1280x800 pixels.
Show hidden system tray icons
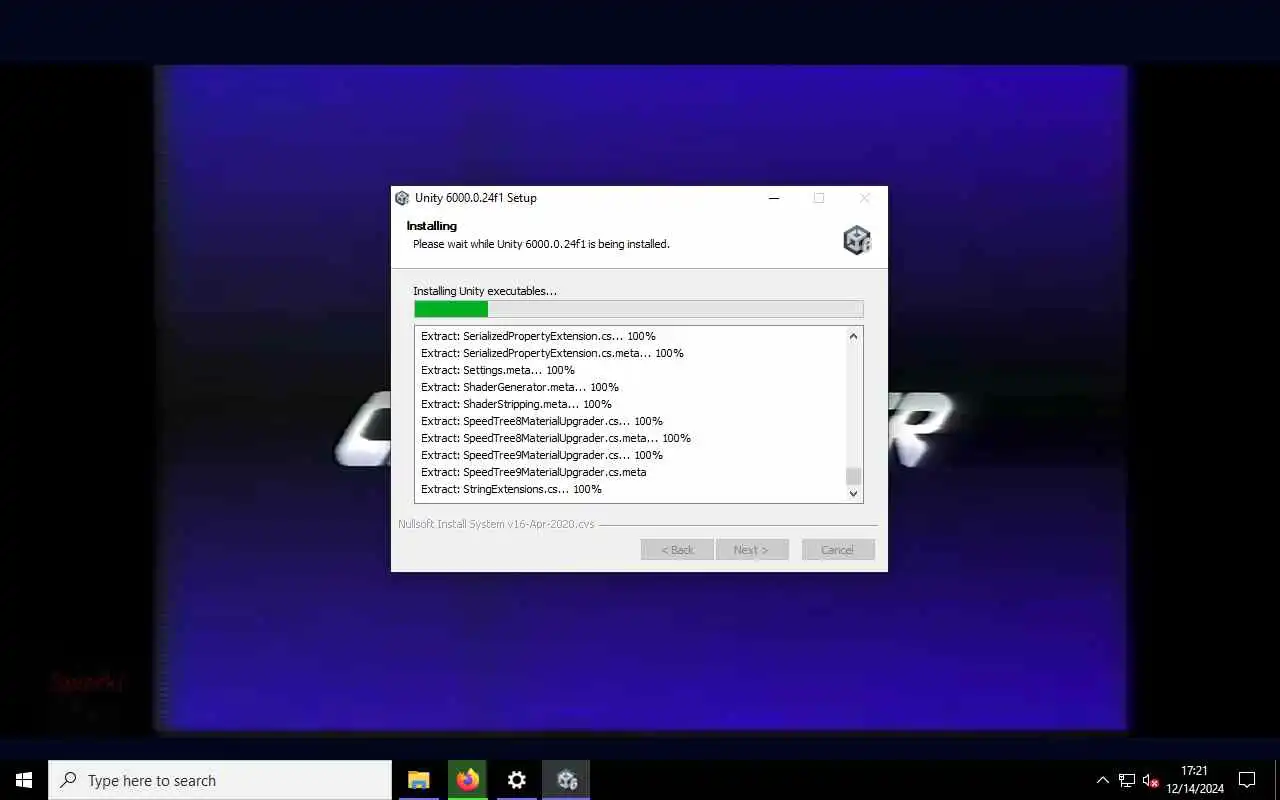[1102, 780]
